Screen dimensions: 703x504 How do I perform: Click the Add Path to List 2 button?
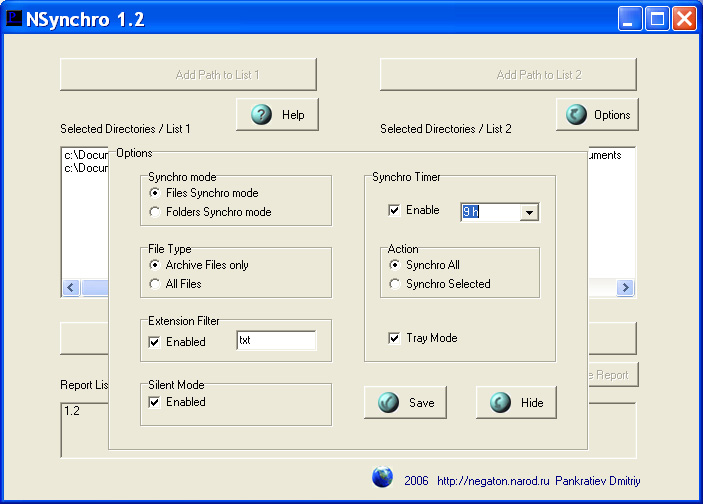pyautogui.click(x=508, y=74)
